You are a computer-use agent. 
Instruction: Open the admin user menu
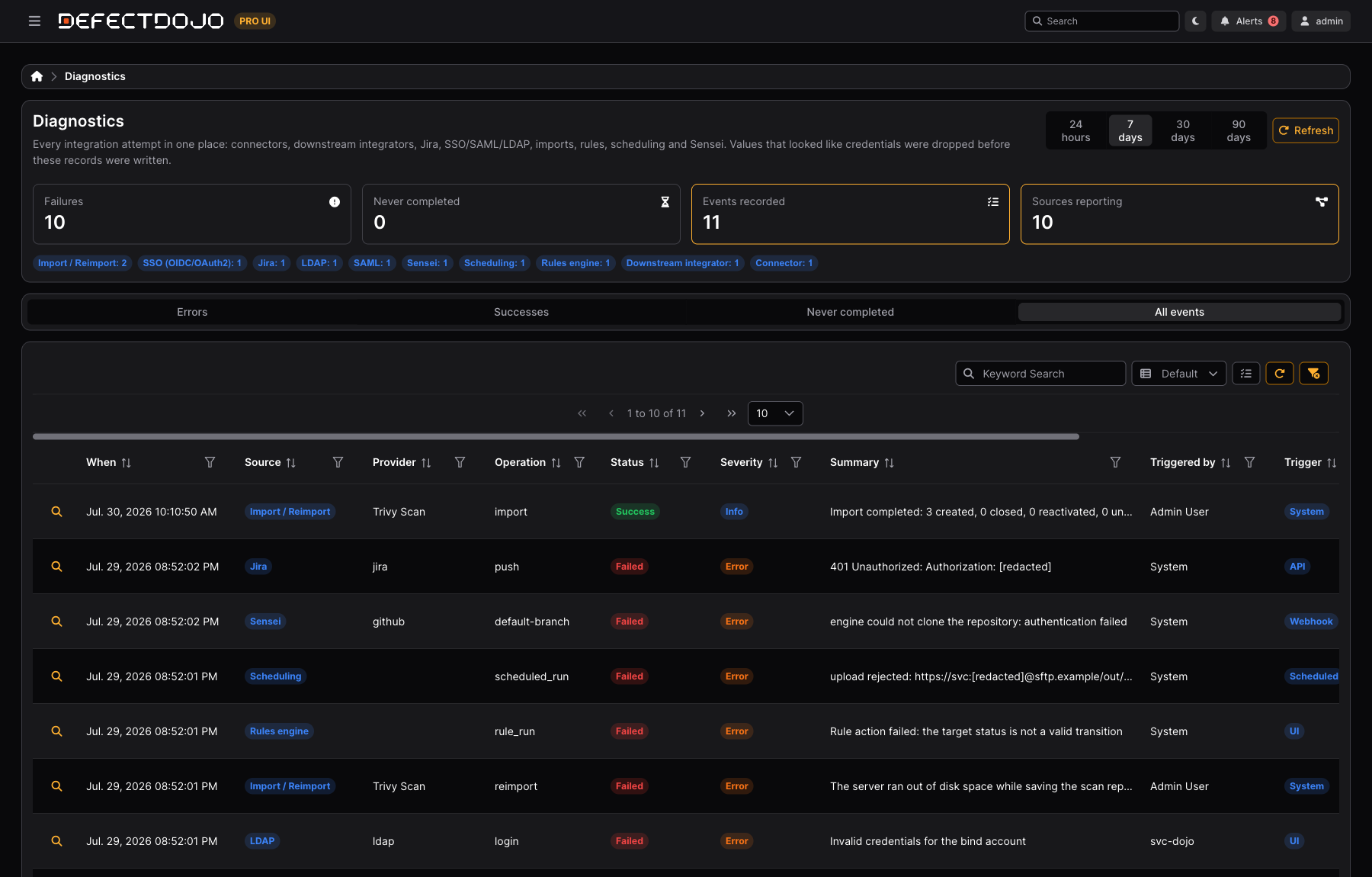tap(1321, 21)
